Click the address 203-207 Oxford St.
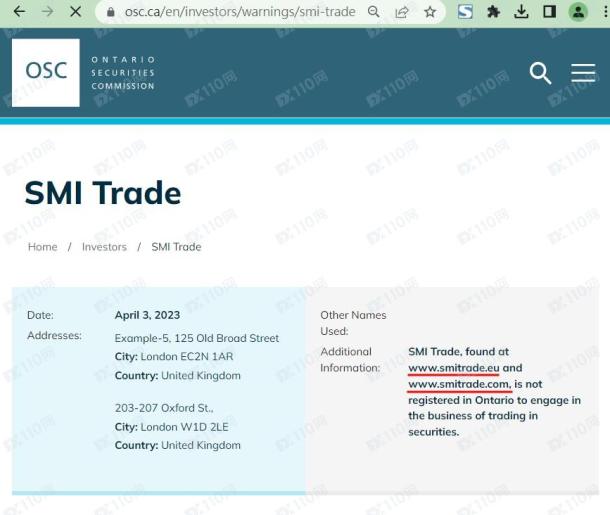The height and width of the screenshot is (515, 610). click(164, 408)
